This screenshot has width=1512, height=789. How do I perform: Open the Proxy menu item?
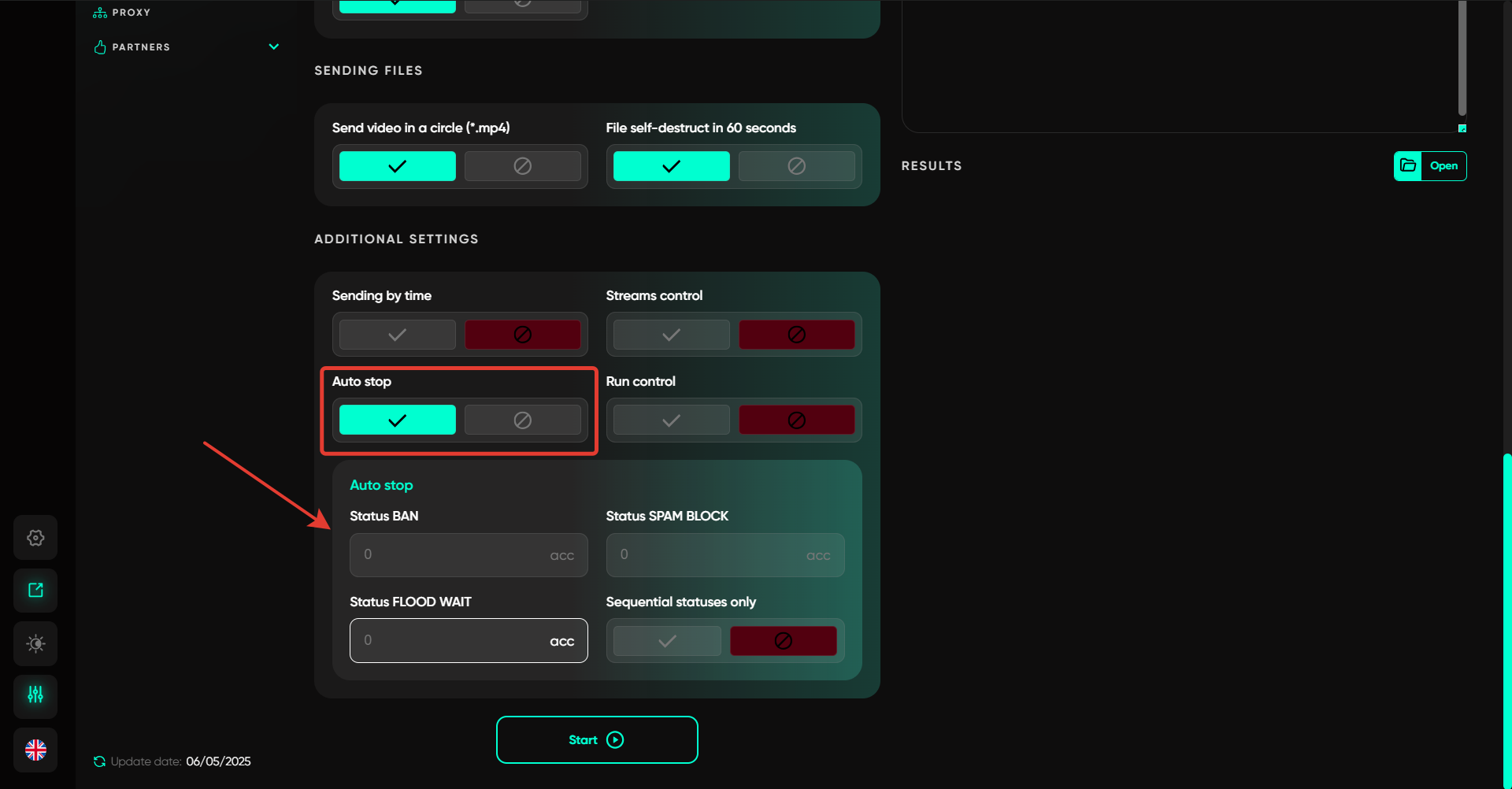coord(131,13)
